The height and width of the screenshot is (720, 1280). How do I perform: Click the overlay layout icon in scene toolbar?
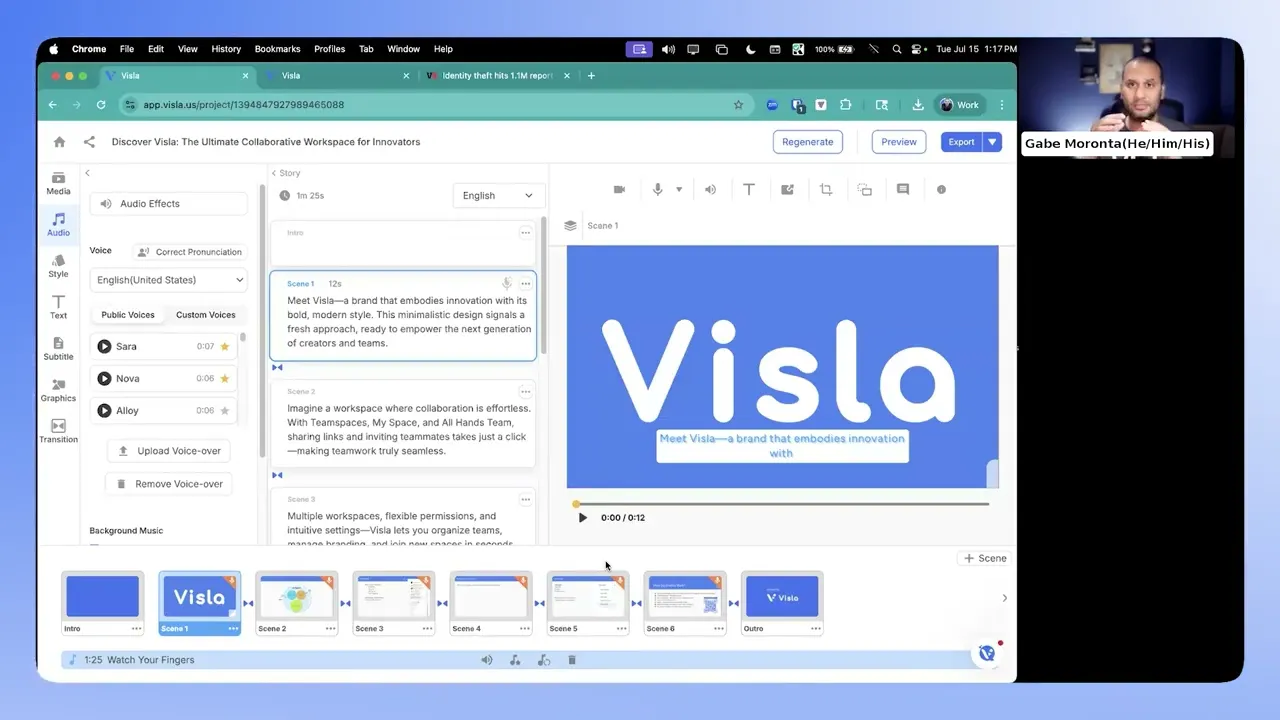click(865, 189)
